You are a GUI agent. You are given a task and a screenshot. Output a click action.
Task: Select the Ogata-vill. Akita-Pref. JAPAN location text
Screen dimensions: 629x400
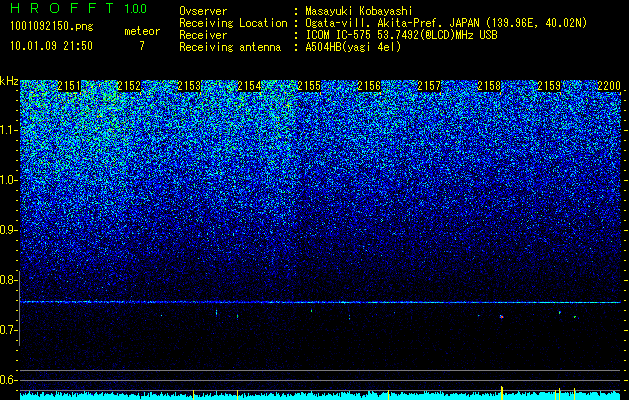coord(446,23)
